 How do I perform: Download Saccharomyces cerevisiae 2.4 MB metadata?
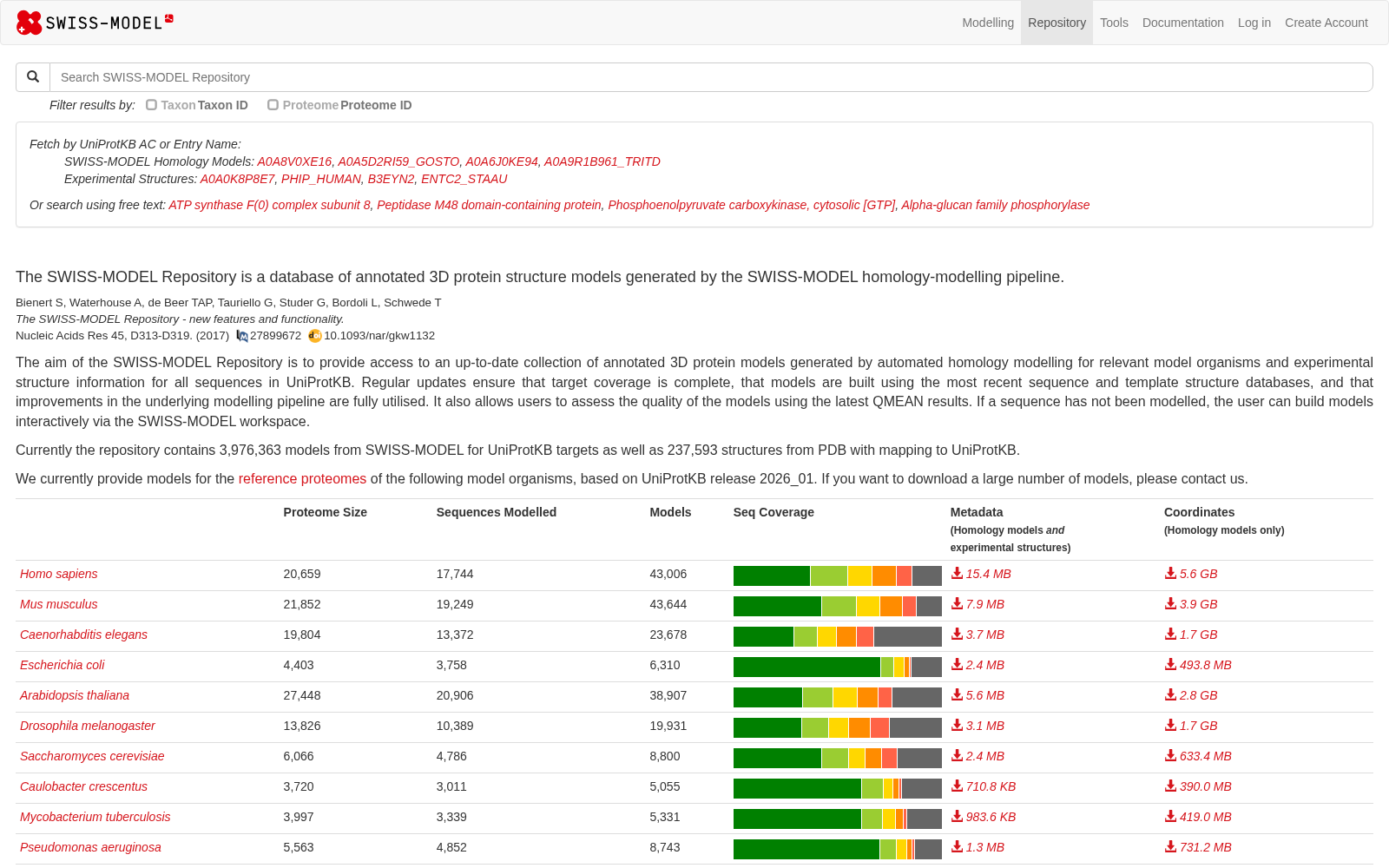pyautogui.click(x=978, y=756)
